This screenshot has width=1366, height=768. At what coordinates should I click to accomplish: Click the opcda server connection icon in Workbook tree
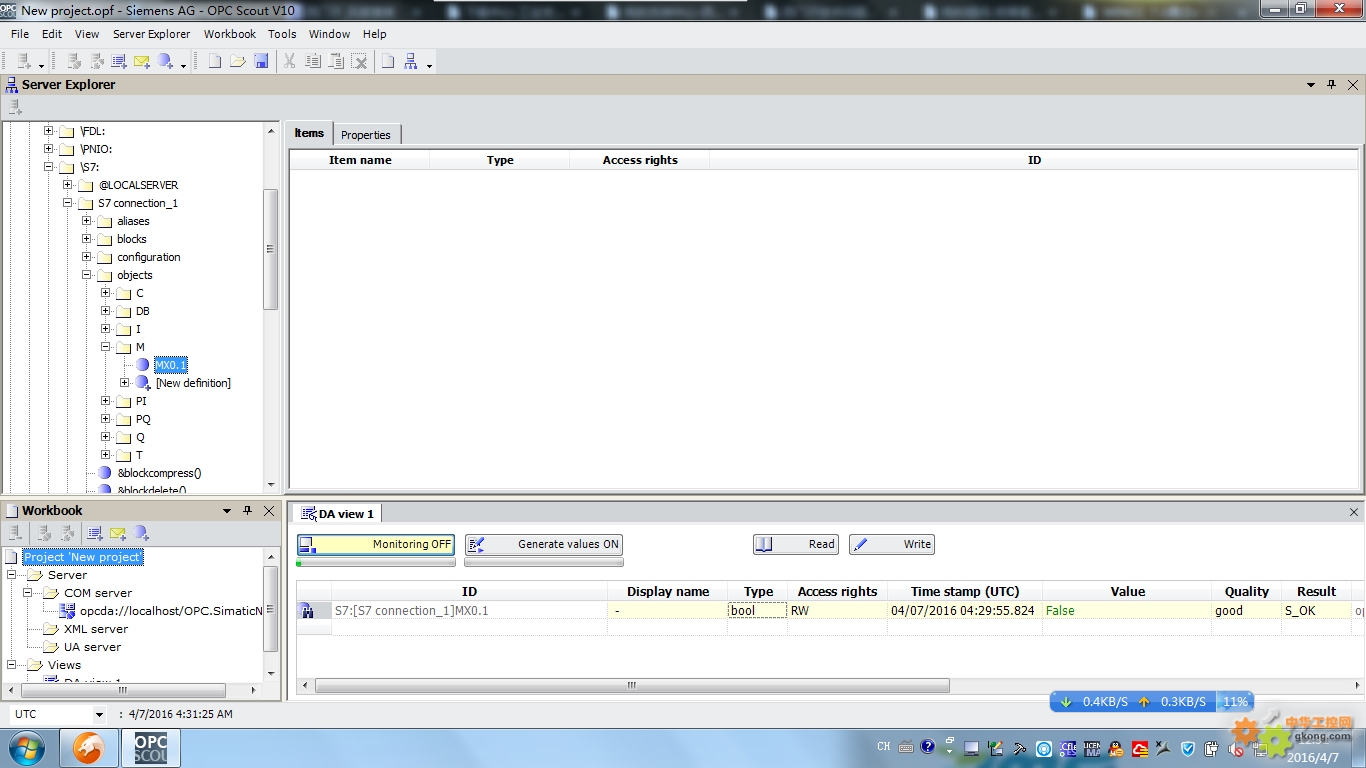click(67, 611)
